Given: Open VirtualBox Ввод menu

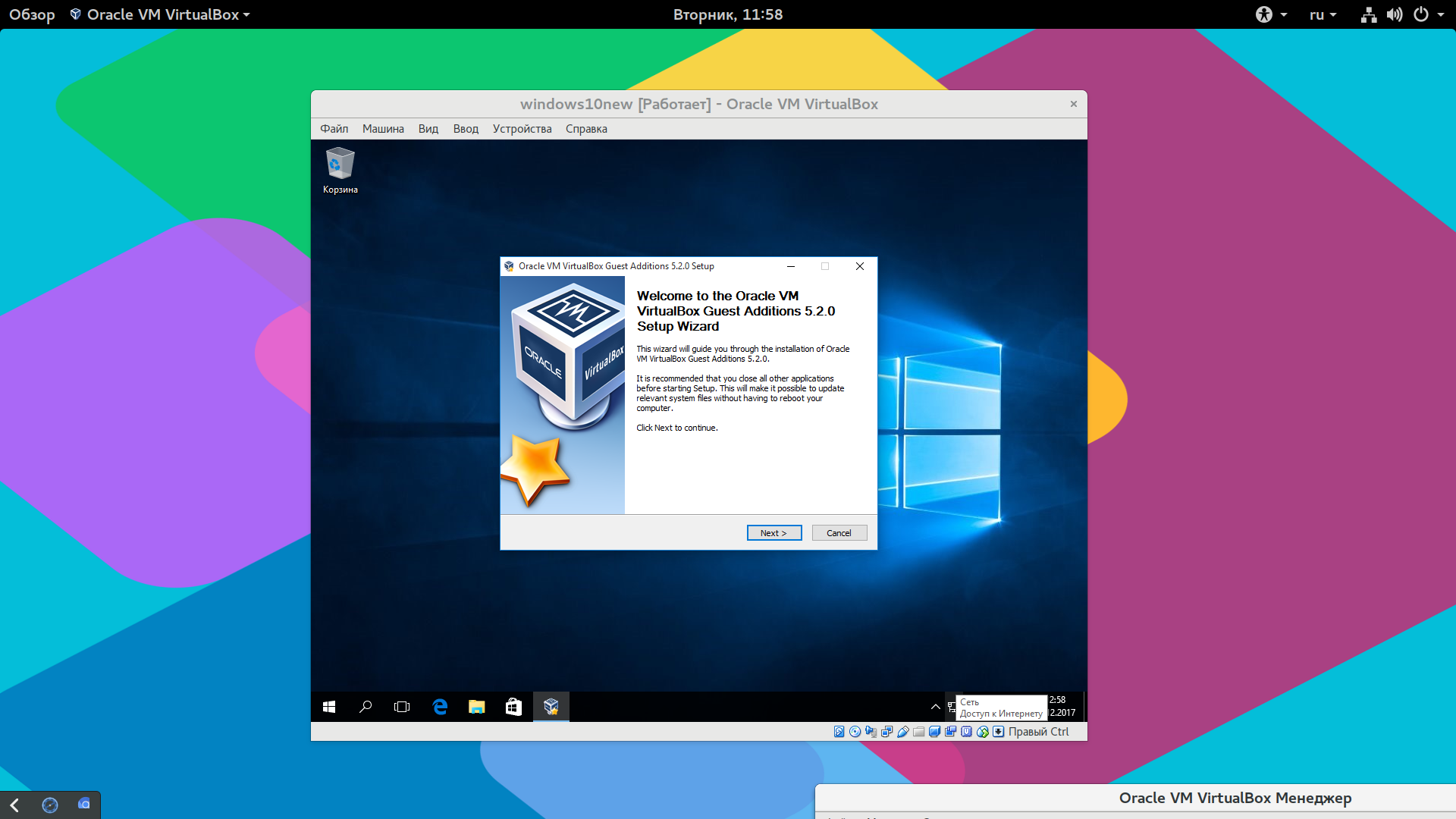Looking at the screenshot, I should point(463,128).
